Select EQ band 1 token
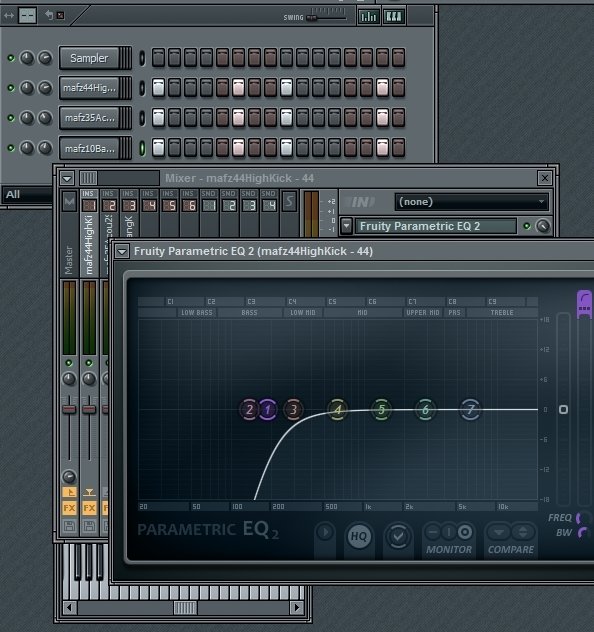 point(267,410)
